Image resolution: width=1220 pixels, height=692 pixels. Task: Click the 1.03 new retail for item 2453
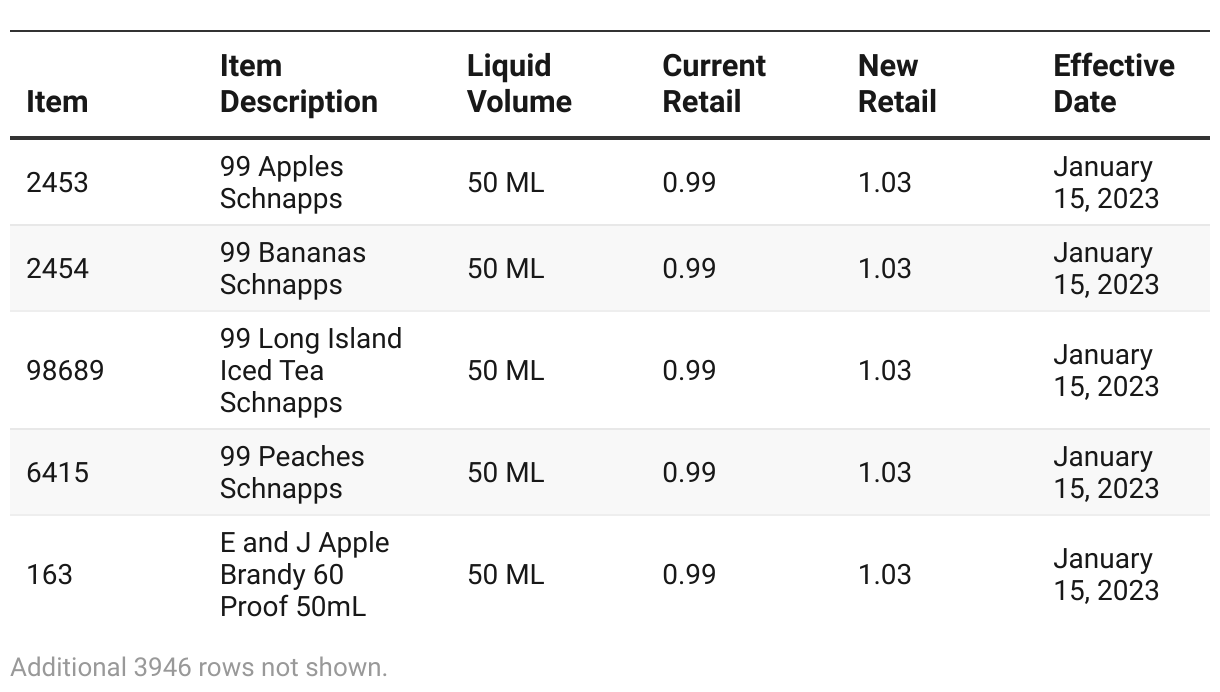click(885, 183)
